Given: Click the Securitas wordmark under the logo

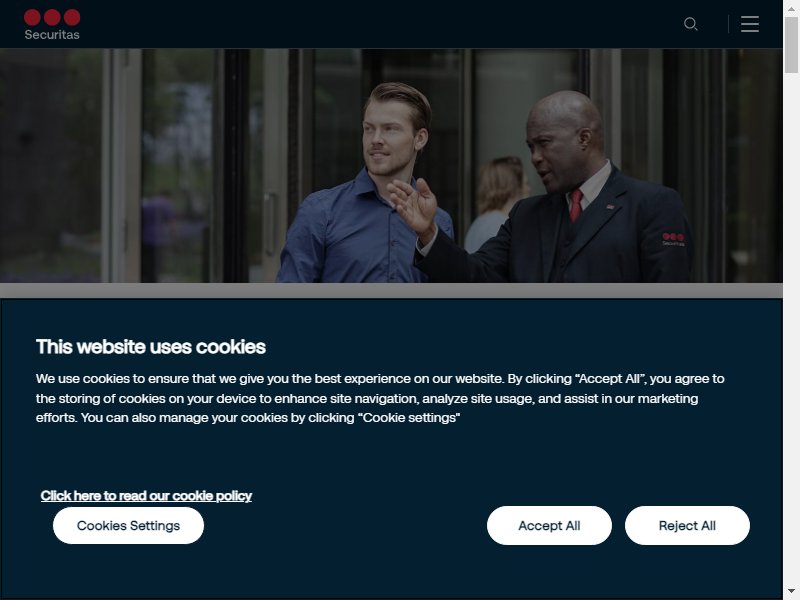Looking at the screenshot, I should pos(52,34).
